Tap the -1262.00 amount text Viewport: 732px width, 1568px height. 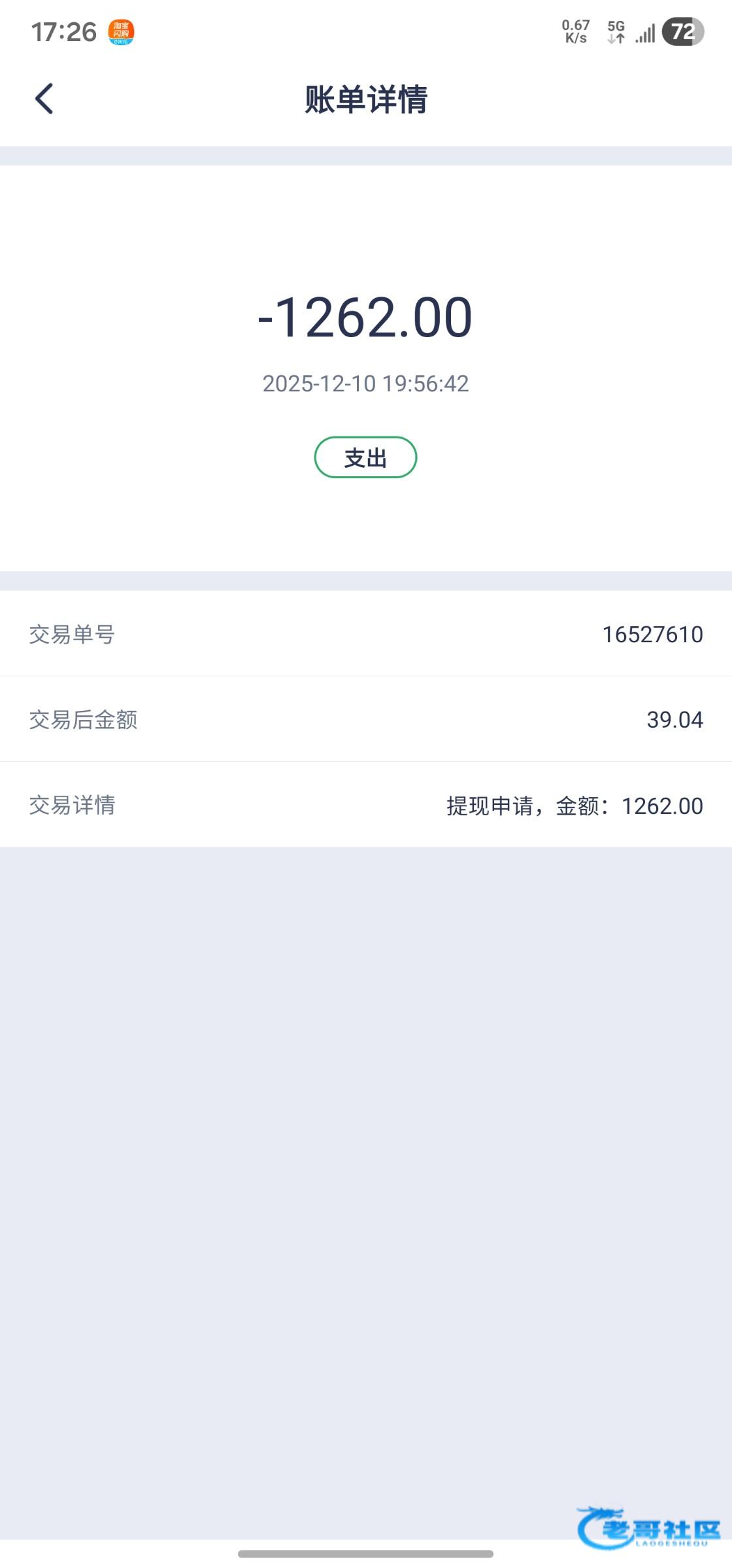tap(365, 318)
